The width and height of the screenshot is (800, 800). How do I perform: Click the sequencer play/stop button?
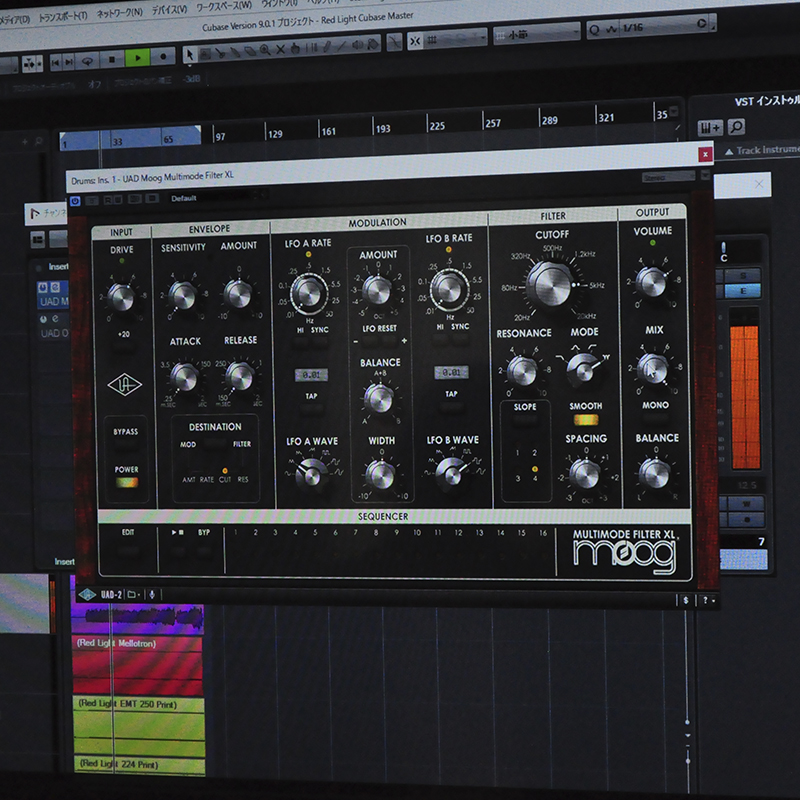pyautogui.click(x=178, y=550)
